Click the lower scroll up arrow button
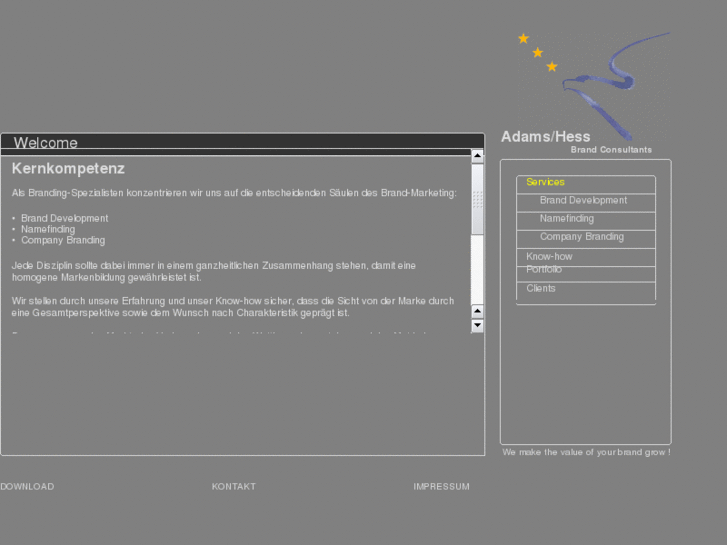The height and width of the screenshot is (545, 727). 477,311
